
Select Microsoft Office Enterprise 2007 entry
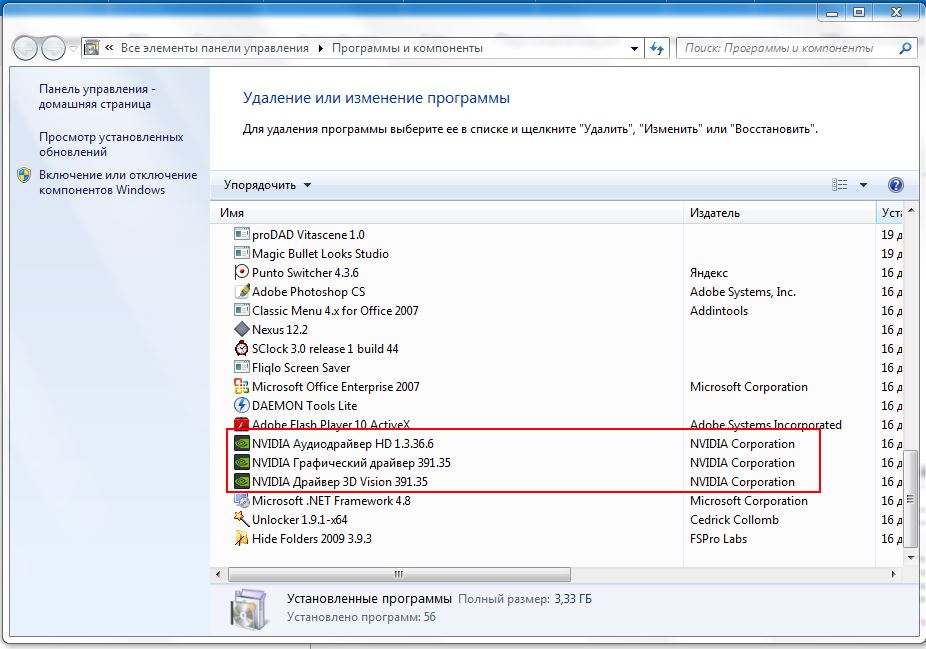[557, 386]
